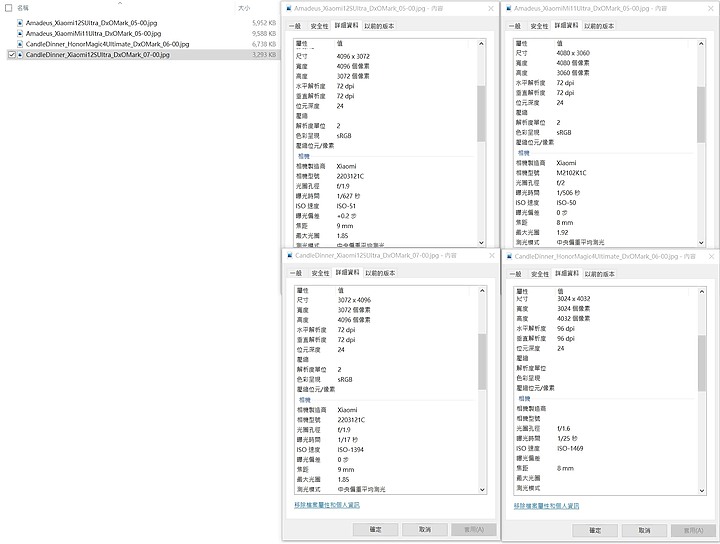
Task: Click 取消 in CandleDinner HonorMagic4Ultimate dialog
Action: (x=644, y=530)
